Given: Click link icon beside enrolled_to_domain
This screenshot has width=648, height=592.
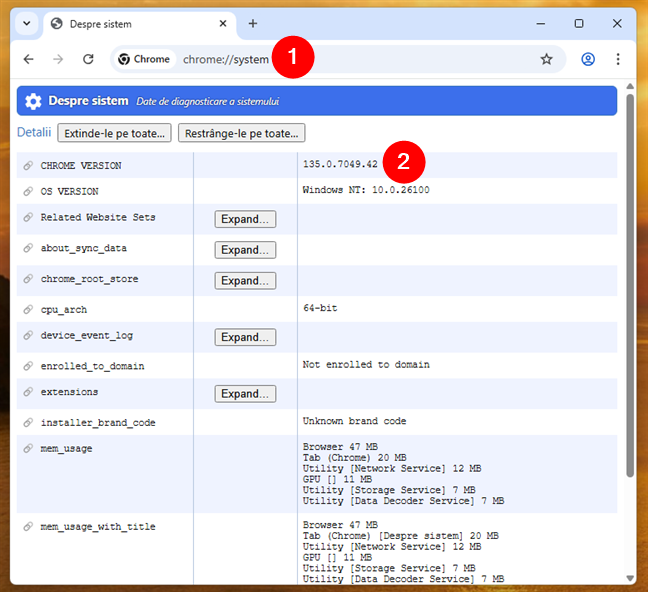Looking at the screenshot, I should pyautogui.click(x=28, y=366).
